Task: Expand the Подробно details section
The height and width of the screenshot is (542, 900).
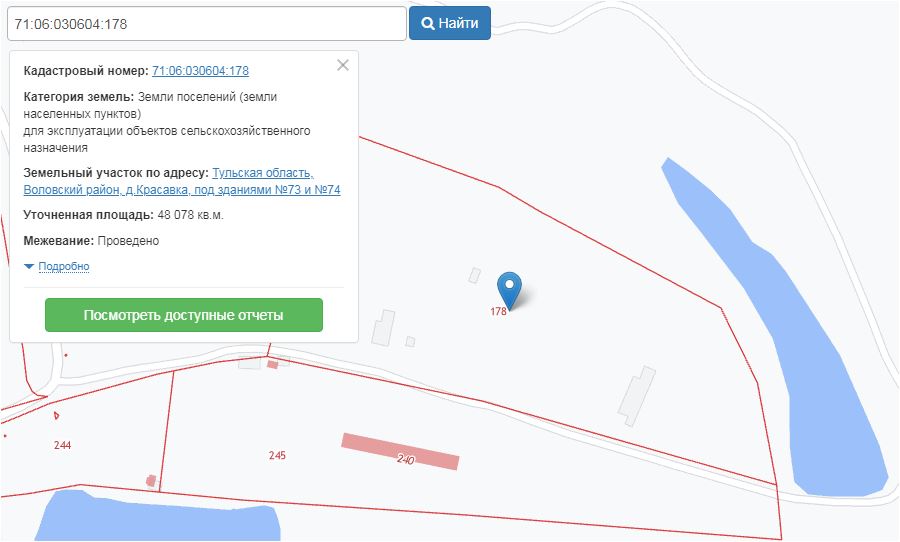Action: tap(64, 266)
